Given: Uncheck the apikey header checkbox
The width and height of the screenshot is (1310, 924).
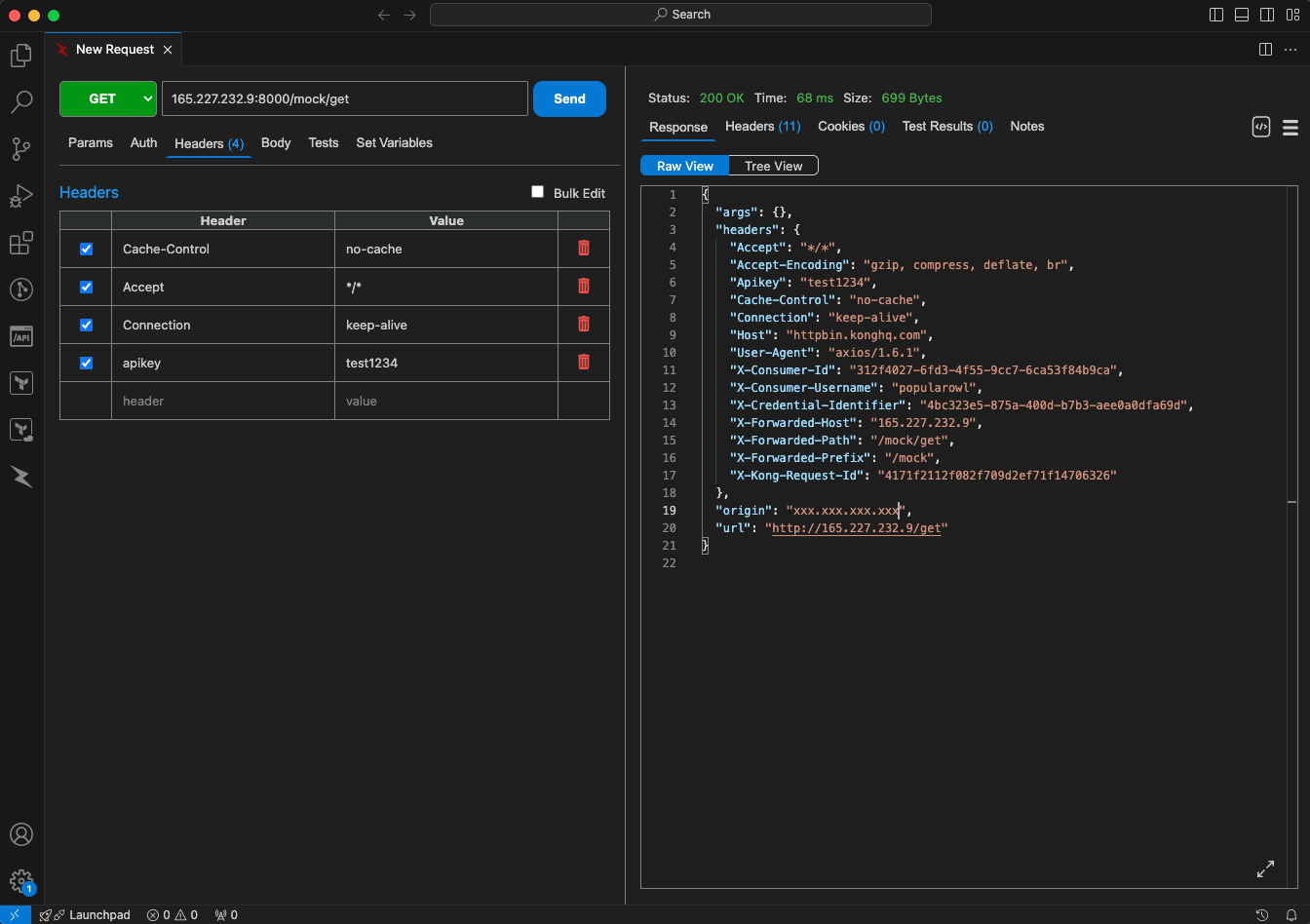Looking at the screenshot, I should click(86, 363).
